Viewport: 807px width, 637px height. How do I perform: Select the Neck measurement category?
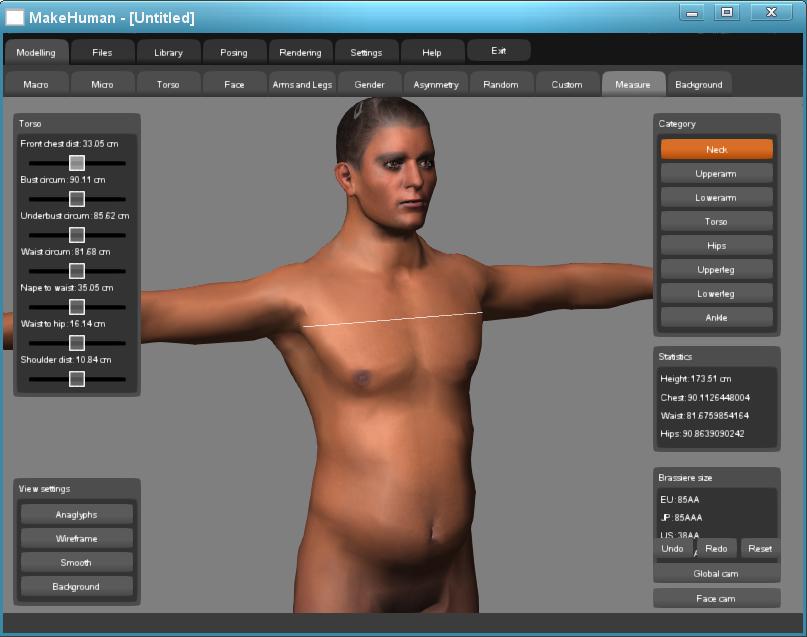pos(716,149)
